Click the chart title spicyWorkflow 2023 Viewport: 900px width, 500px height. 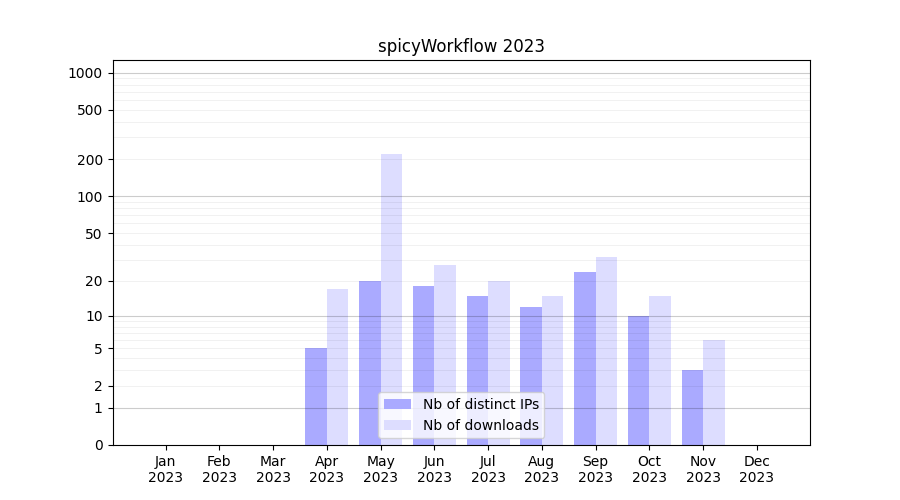tap(461, 46)
